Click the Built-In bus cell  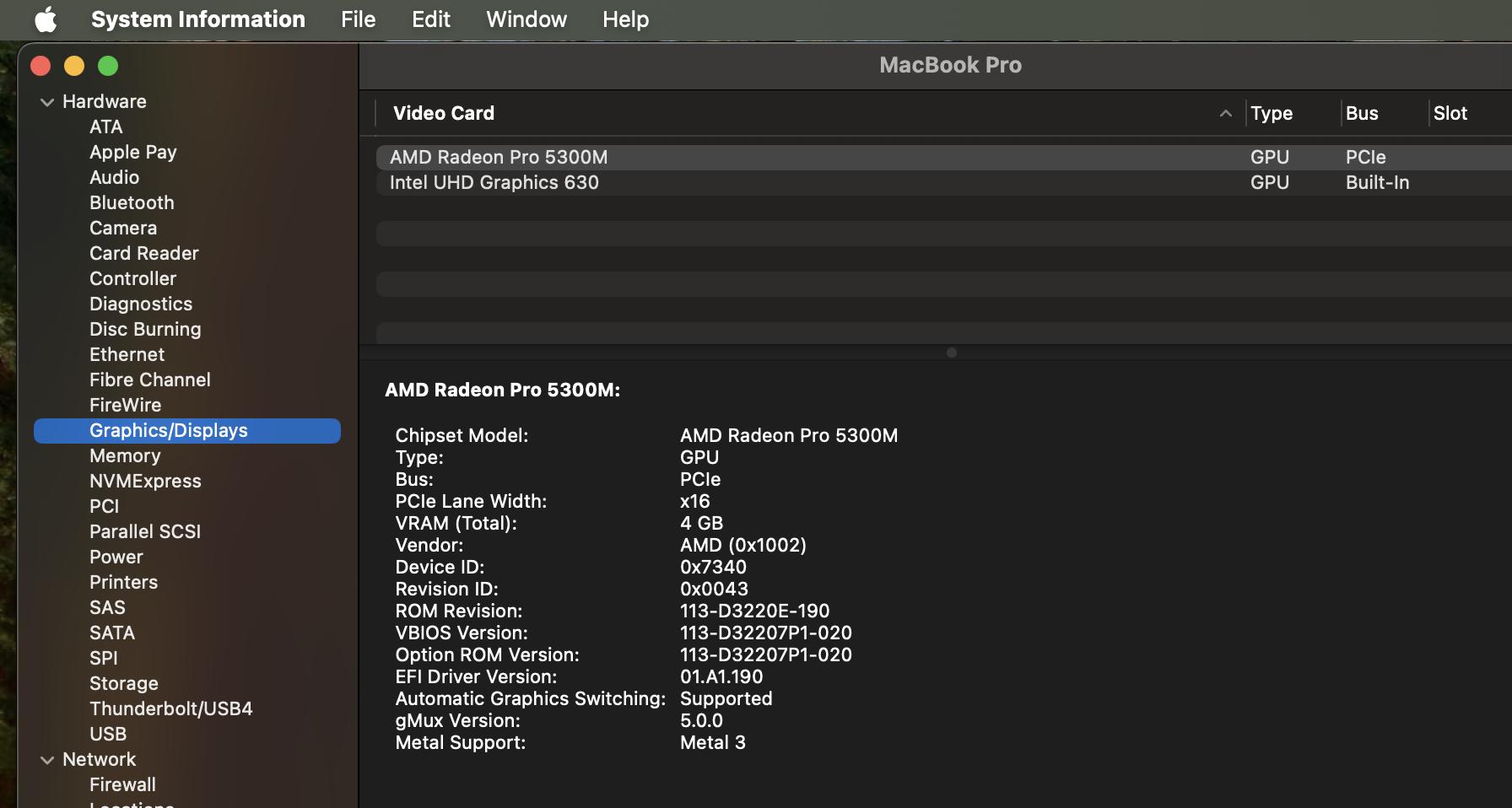tap(1377, 182)
